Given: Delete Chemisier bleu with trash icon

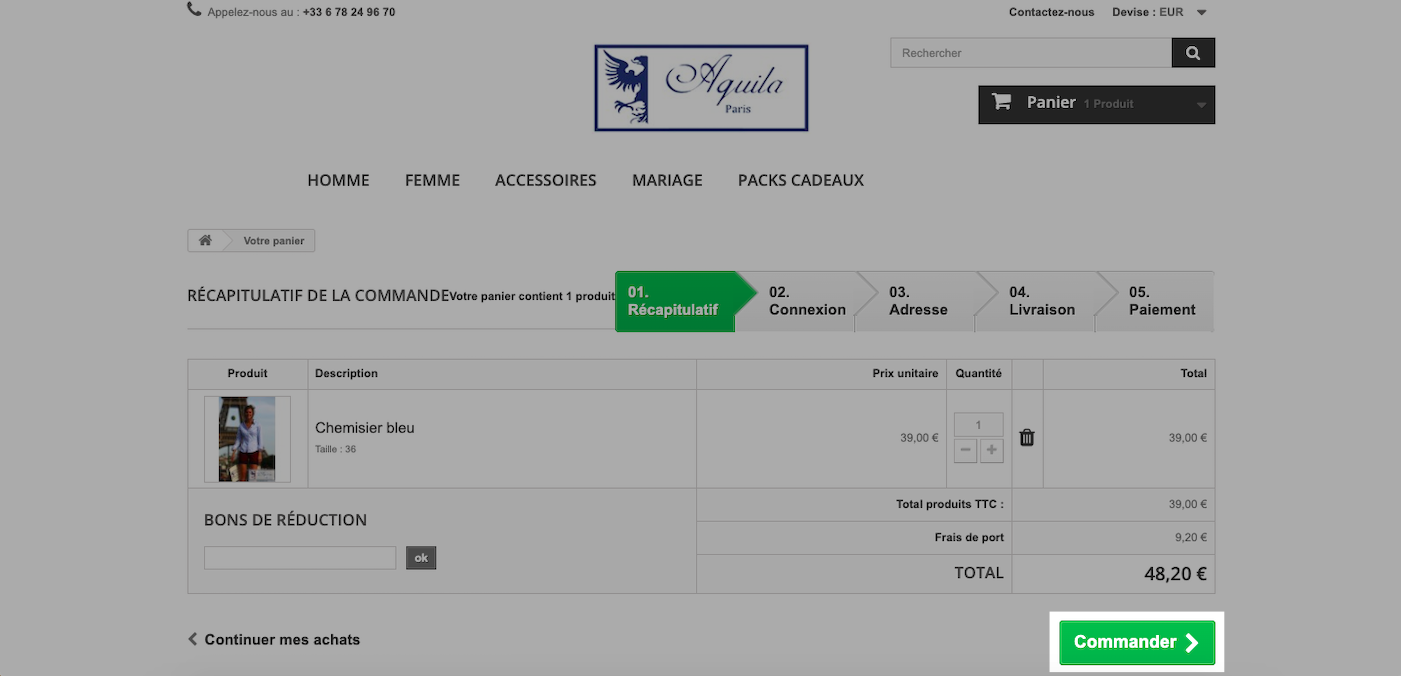Looking at the screenshot, I should (1027, 437).
